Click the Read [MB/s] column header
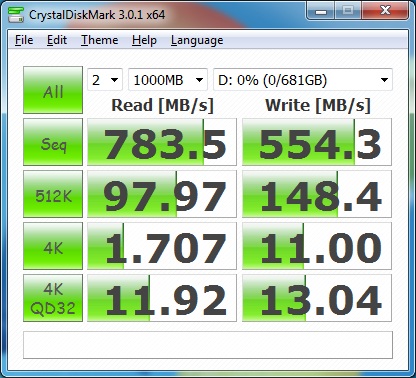Screen dimensions: 416x378 162,106
